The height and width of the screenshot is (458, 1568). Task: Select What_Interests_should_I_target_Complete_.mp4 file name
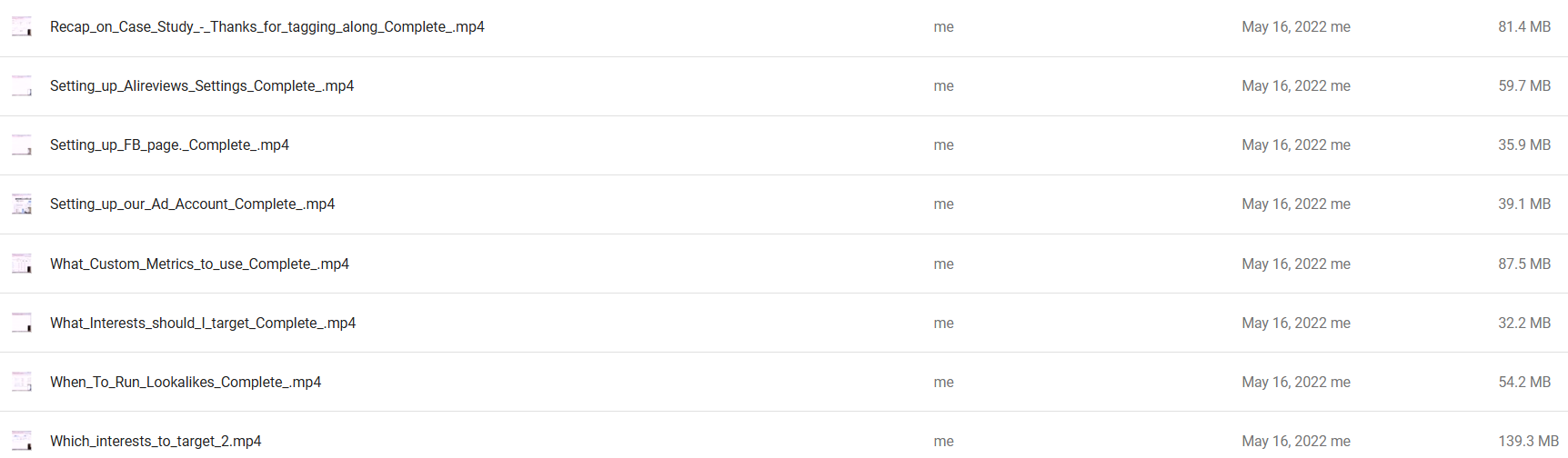[x=203, y=323]
